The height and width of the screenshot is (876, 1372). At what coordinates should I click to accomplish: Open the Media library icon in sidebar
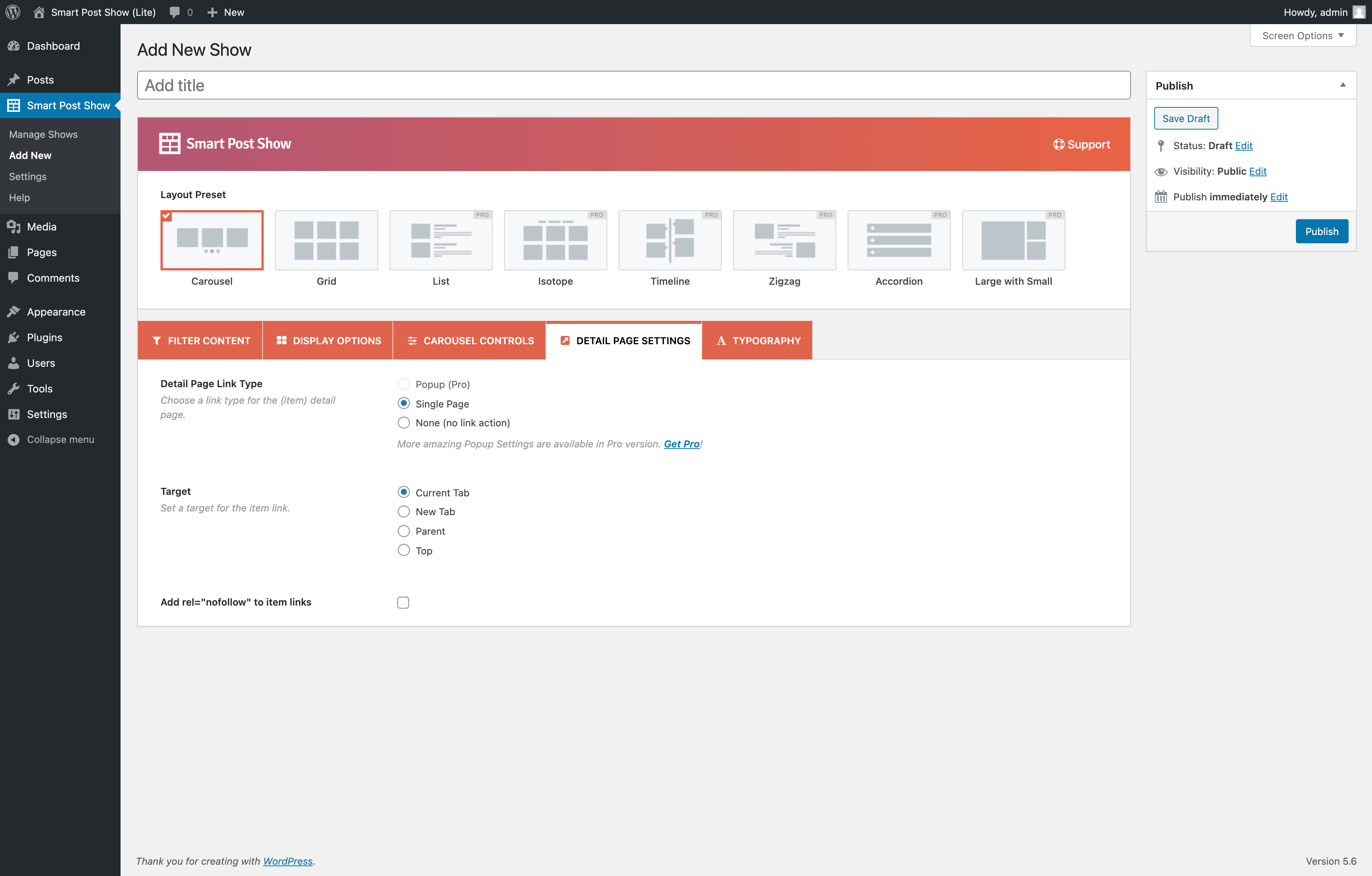pyautogui.click(x=14, y=227)
